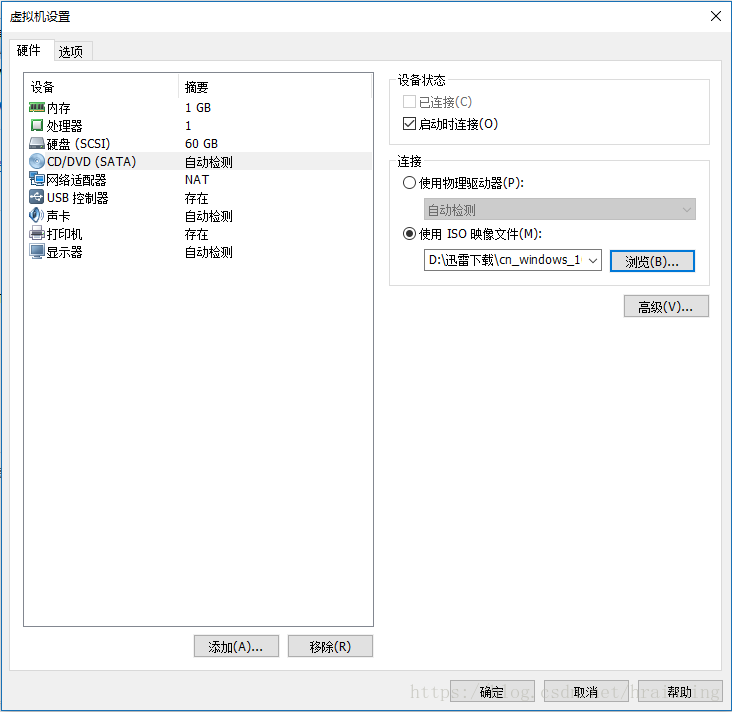732x712 pixels.
Task: Click the Browse (浏览) button
Action: [x=652, y=261]
